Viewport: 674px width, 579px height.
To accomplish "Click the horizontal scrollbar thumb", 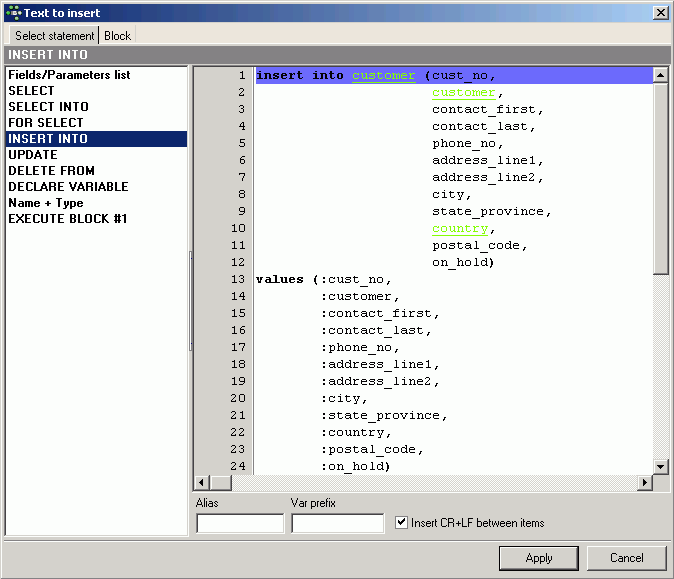I will coord(221,483).
